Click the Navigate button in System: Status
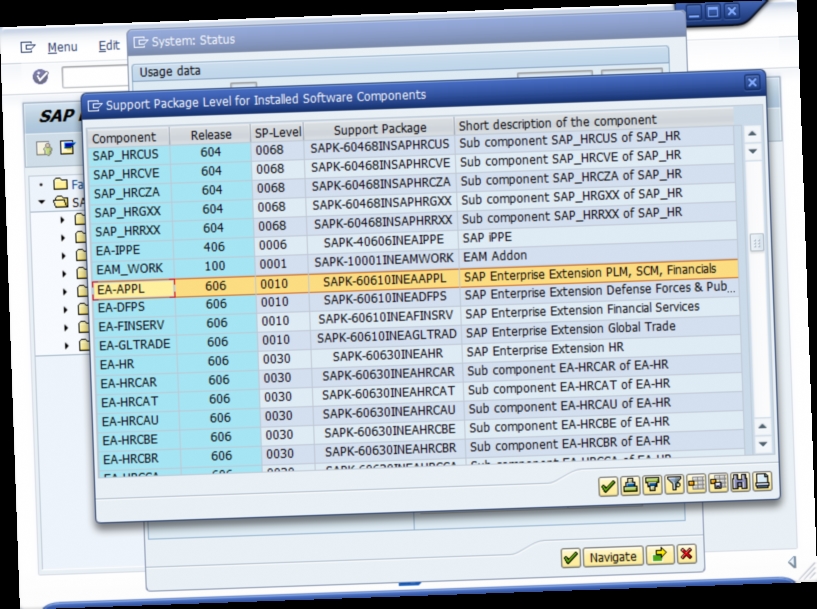The height and width of the screenshot is (609, 817). (613, 556)
